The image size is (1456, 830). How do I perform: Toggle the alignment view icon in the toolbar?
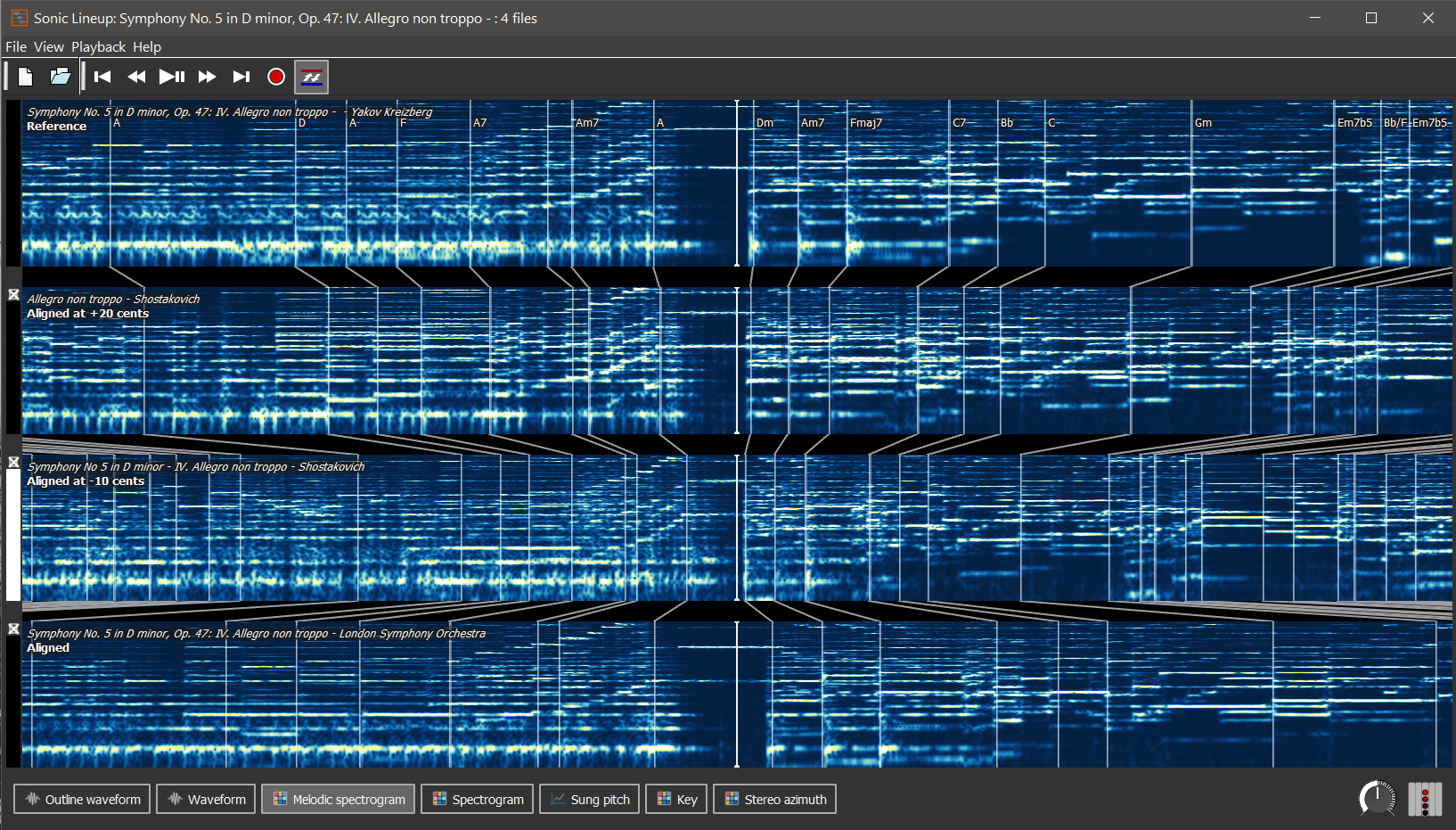click(312, 77)
